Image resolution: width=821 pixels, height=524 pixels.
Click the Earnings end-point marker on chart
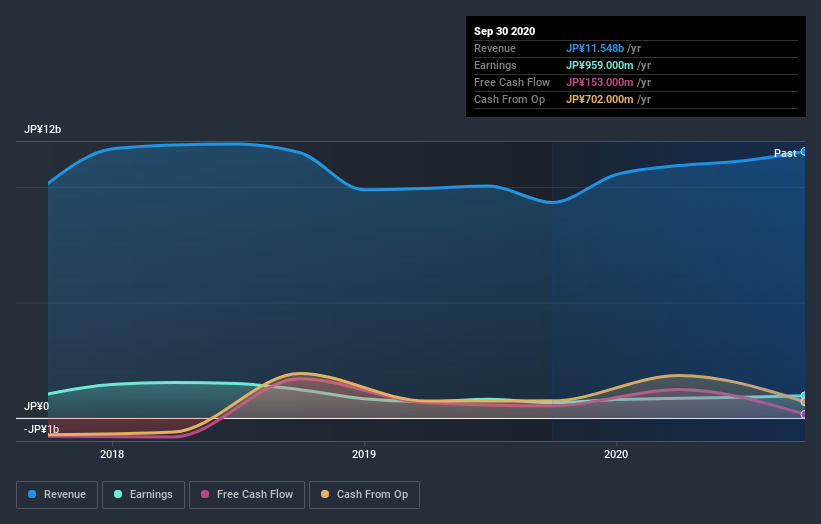point(804,396)
